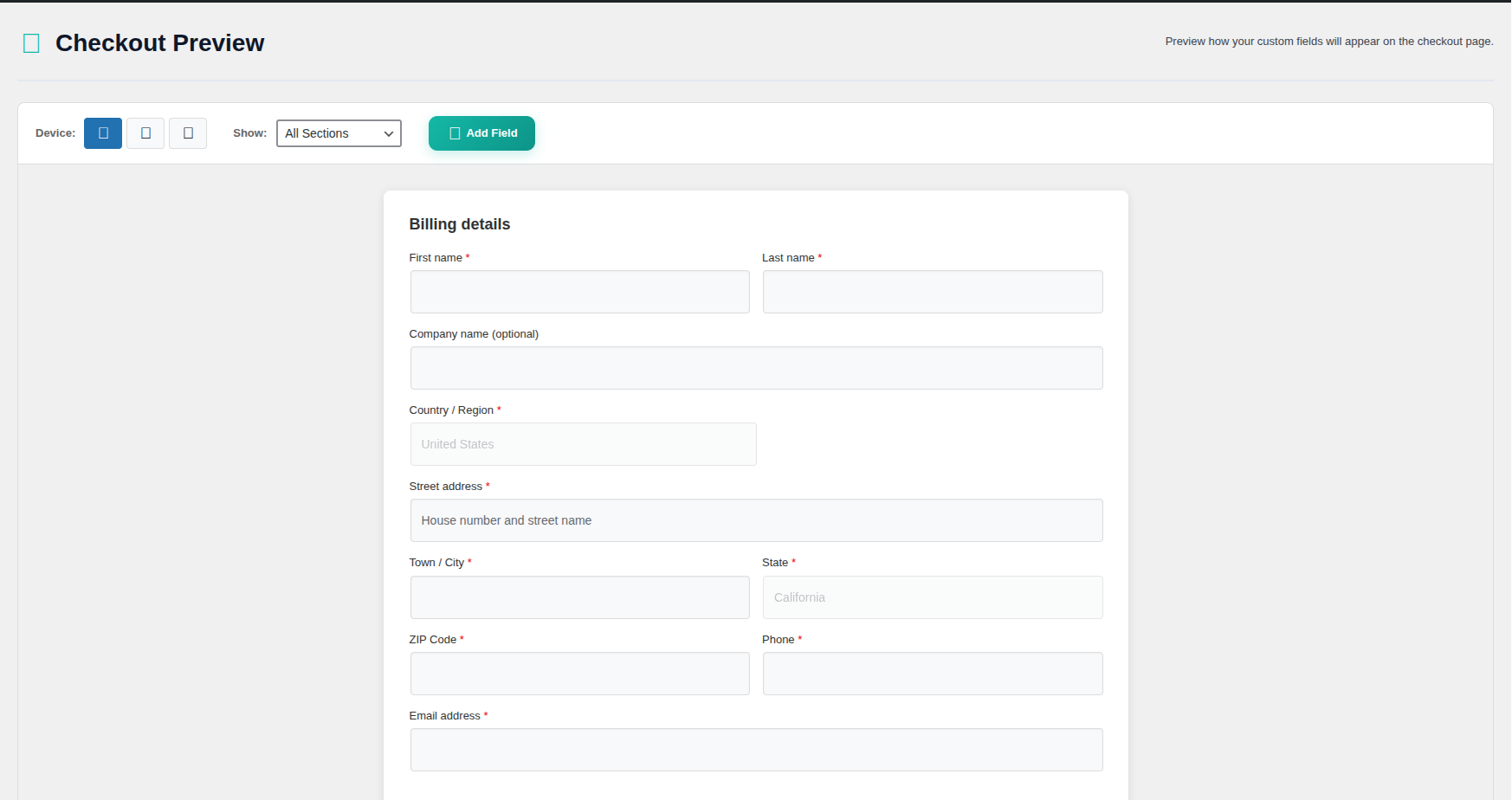The width and height of the screenshot is (1512, 800).
Task: Switch preview to tablet device
Action: pos(145,133)
